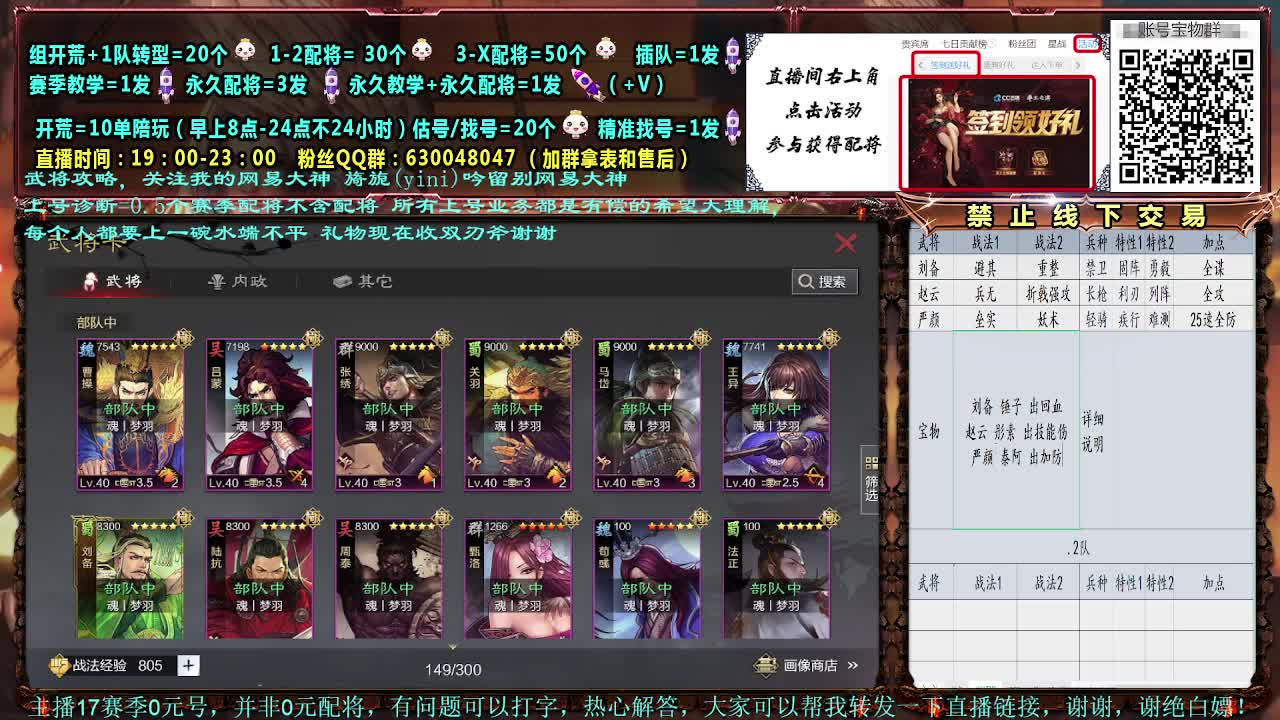Select the 其它 tab
The width and height of the screenshot is (1280, 720).
coord(362,281)
